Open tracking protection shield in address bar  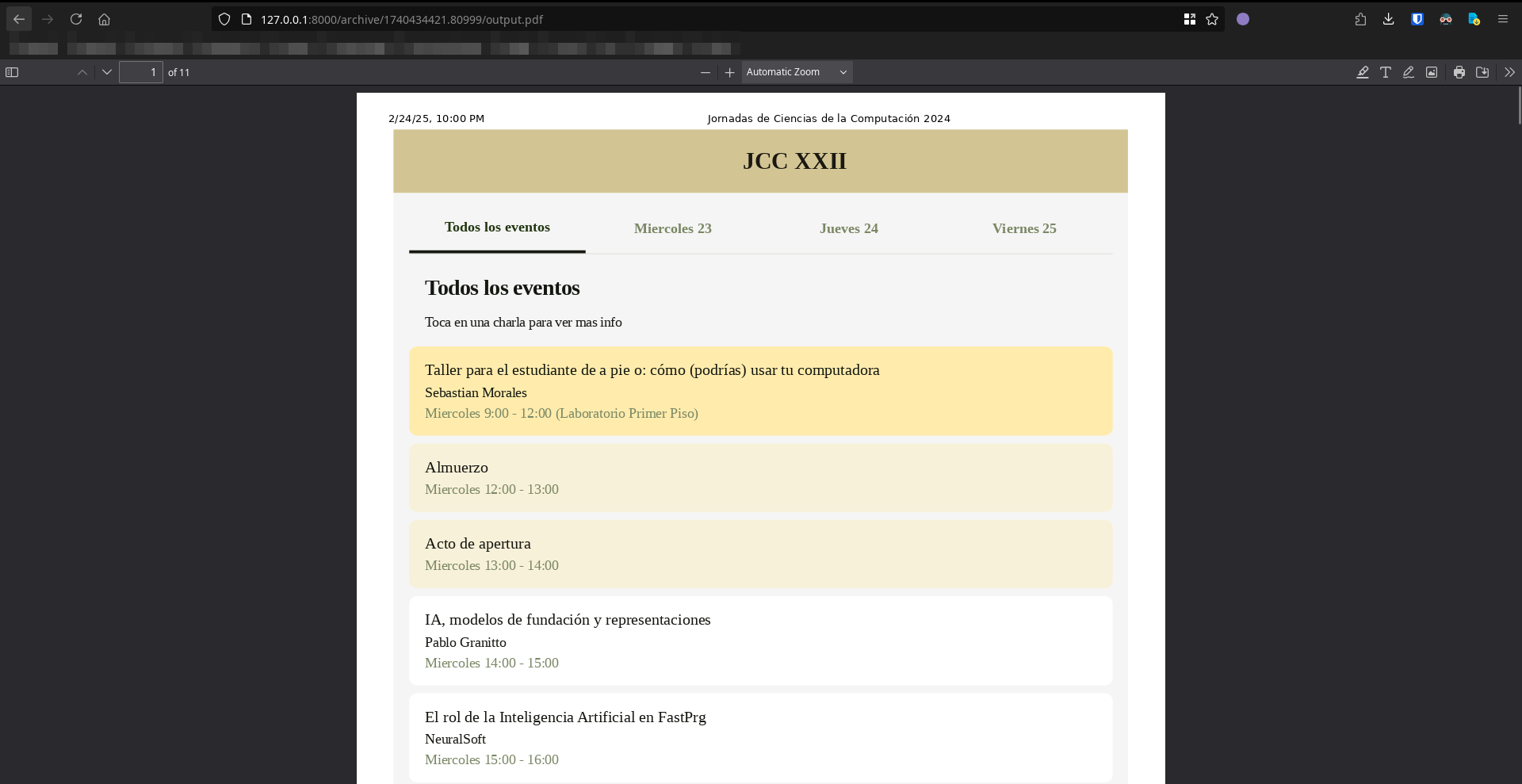click(x=224, y=19)
